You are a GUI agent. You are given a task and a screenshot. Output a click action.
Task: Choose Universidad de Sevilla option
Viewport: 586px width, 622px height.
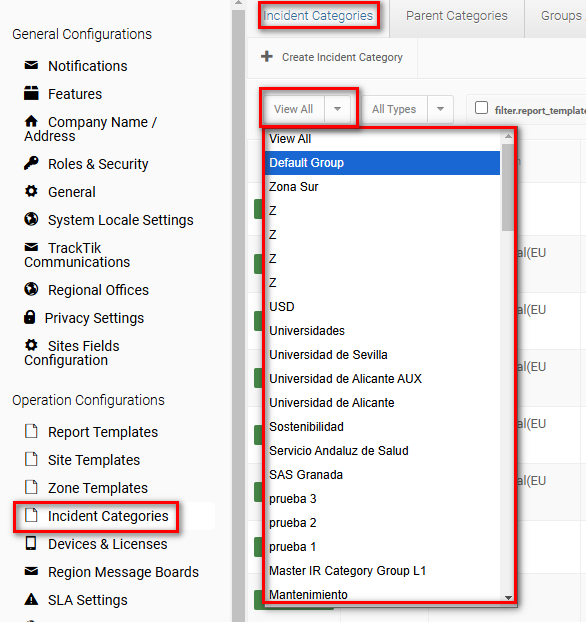tap(383, 355)
